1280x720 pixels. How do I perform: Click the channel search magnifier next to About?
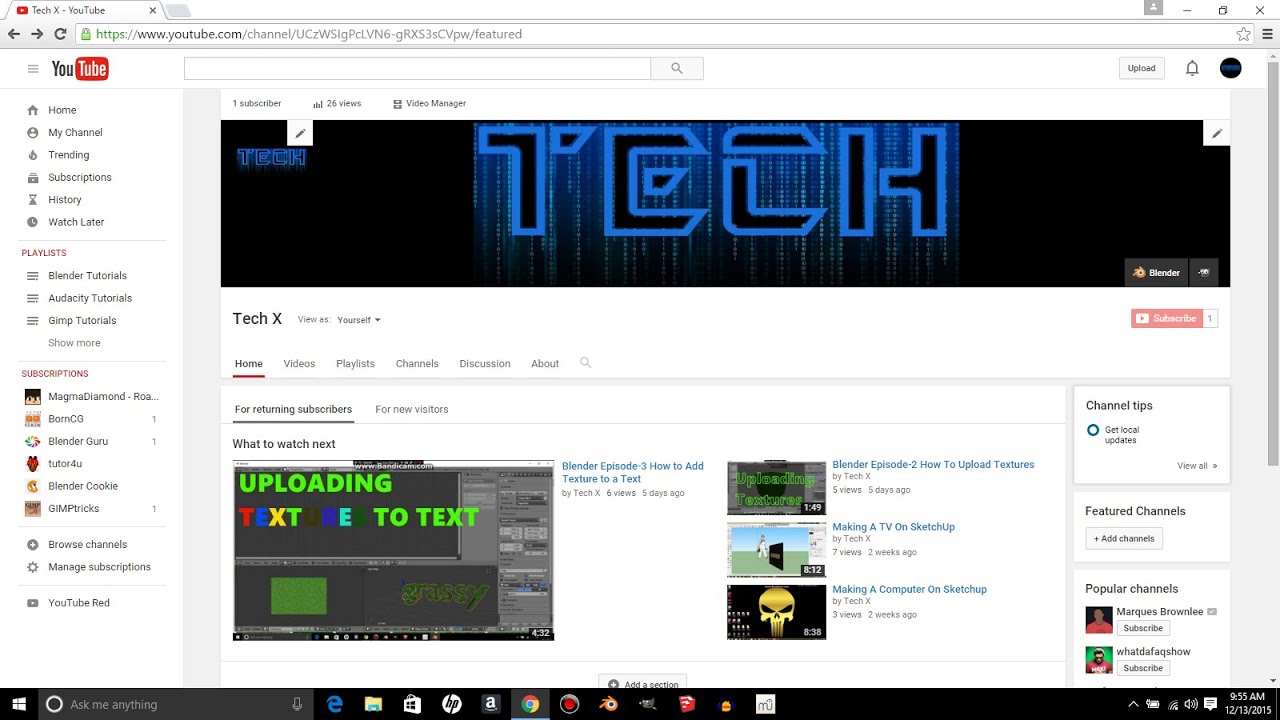point(586,363)
